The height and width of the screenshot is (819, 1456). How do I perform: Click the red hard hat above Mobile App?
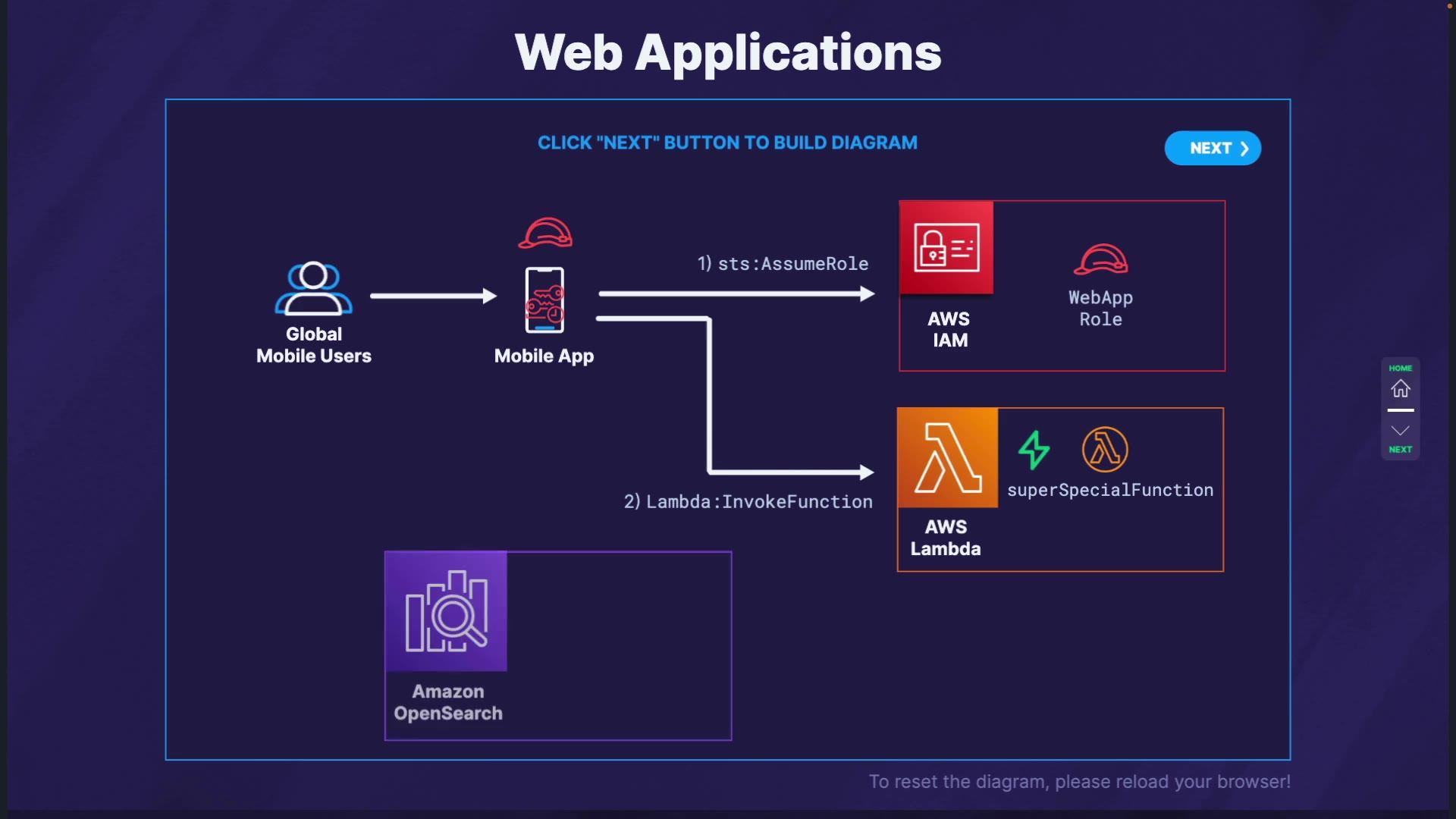pyautogui.click(x=545, y=233)
